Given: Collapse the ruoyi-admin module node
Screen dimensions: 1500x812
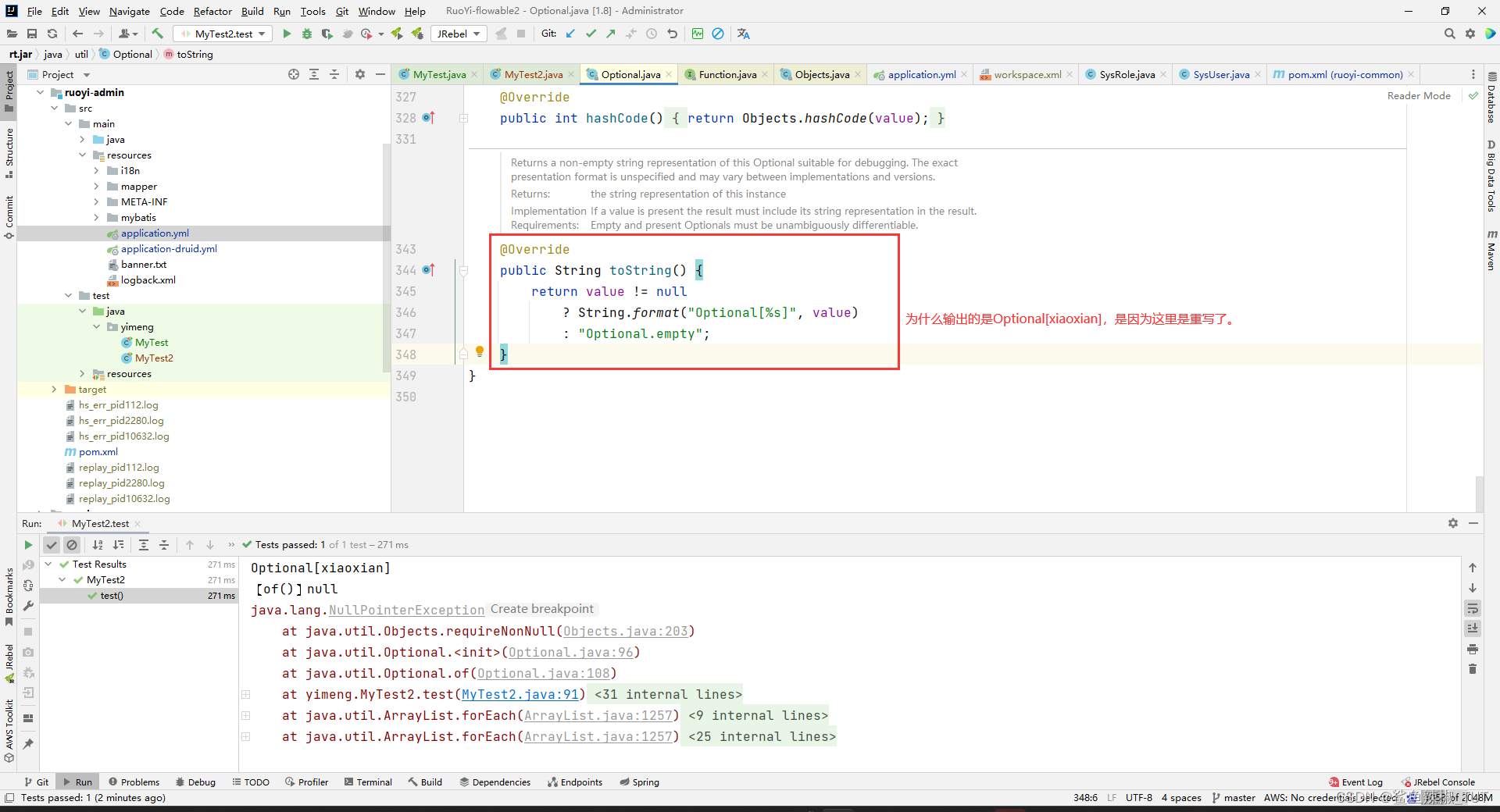Looking at the screenshot, I should [x=41, y=92].
